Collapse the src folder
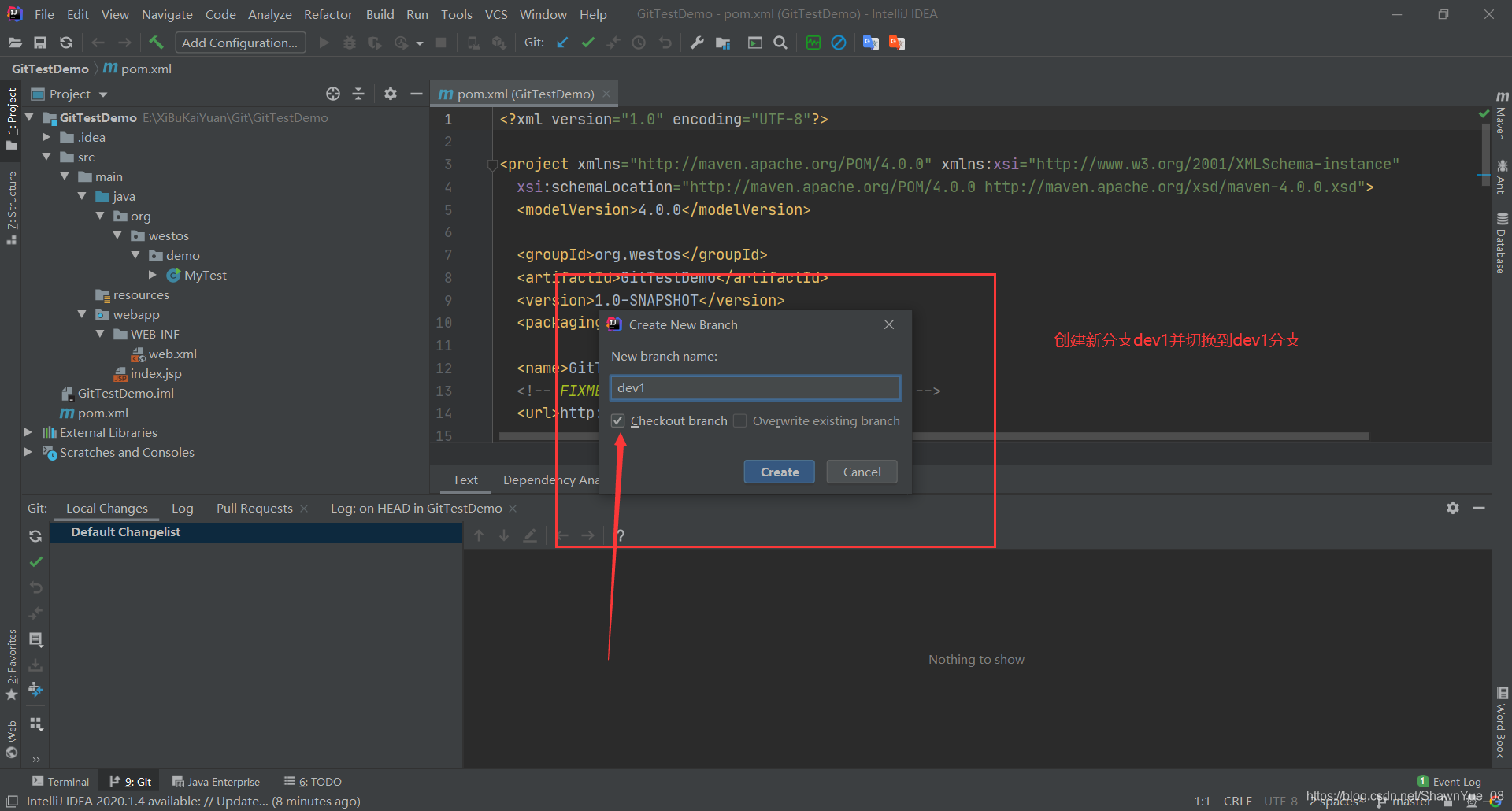 [46, 157]
